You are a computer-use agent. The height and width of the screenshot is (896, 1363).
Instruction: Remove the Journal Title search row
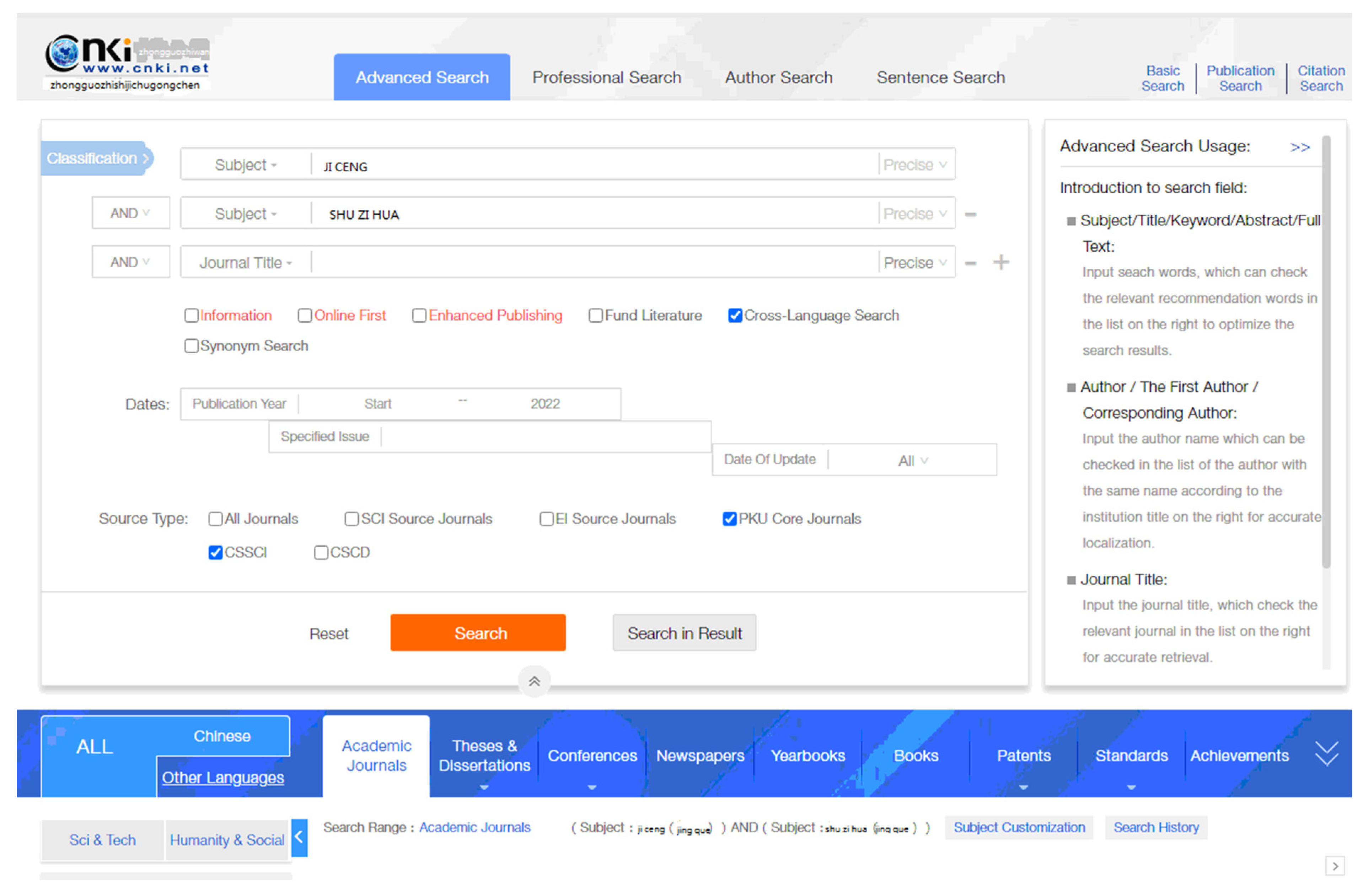pos(970,263)
